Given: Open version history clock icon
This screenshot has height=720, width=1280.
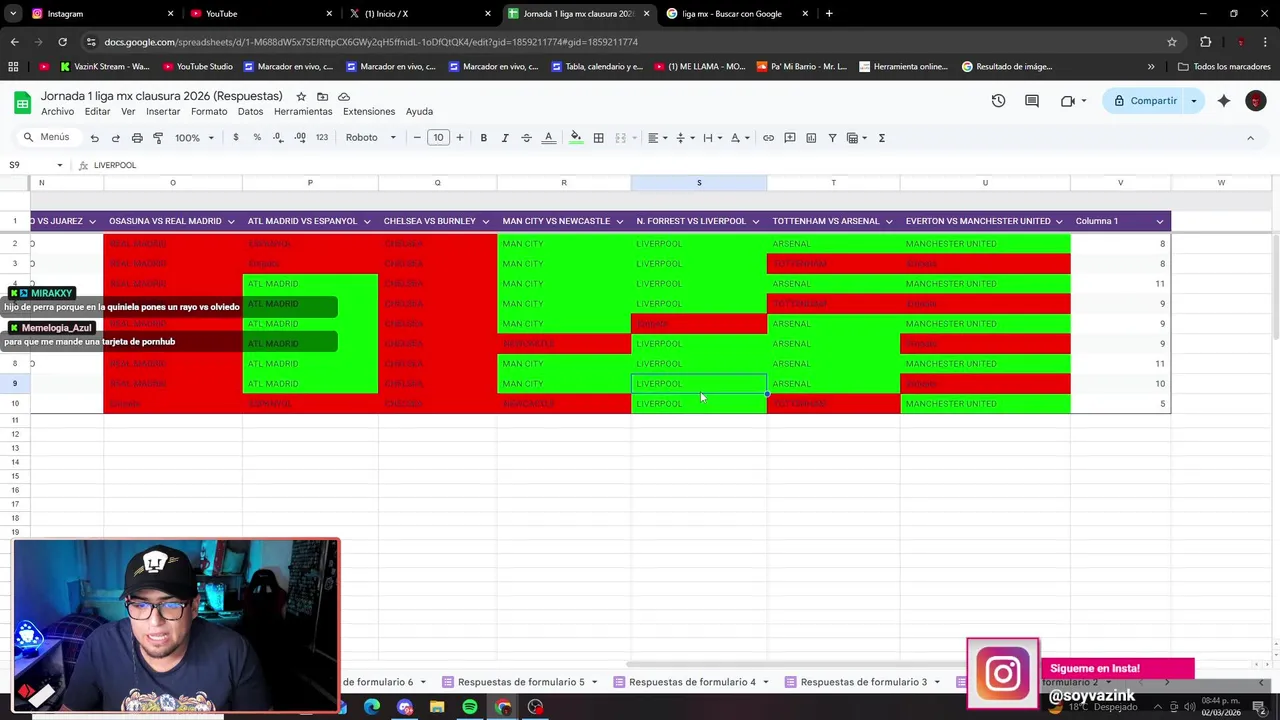Looking at the screenshot, I should click(x=998, y=101).
